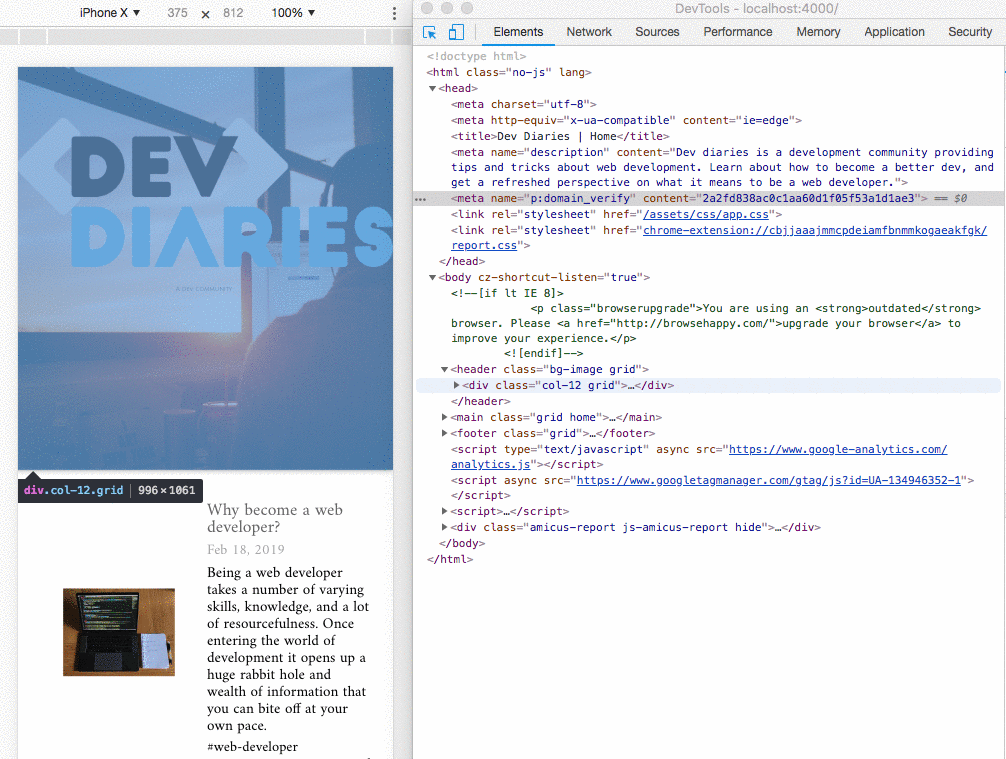This screenshot has width=1006, height=759.
Task: Select the closing header tag line
Action: point(481,402)
